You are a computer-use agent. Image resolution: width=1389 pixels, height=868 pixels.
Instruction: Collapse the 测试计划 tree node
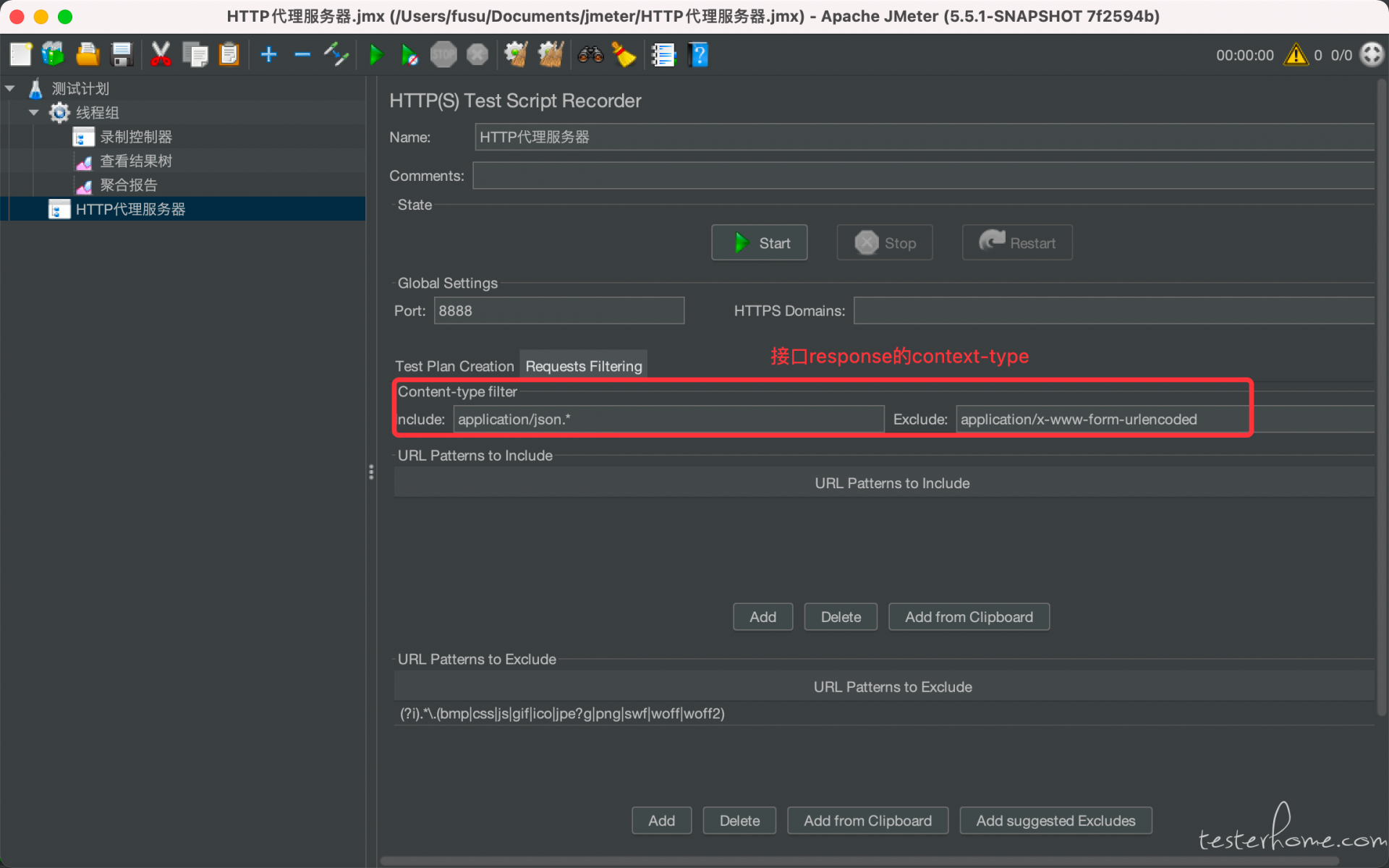[x=10, y=88]
